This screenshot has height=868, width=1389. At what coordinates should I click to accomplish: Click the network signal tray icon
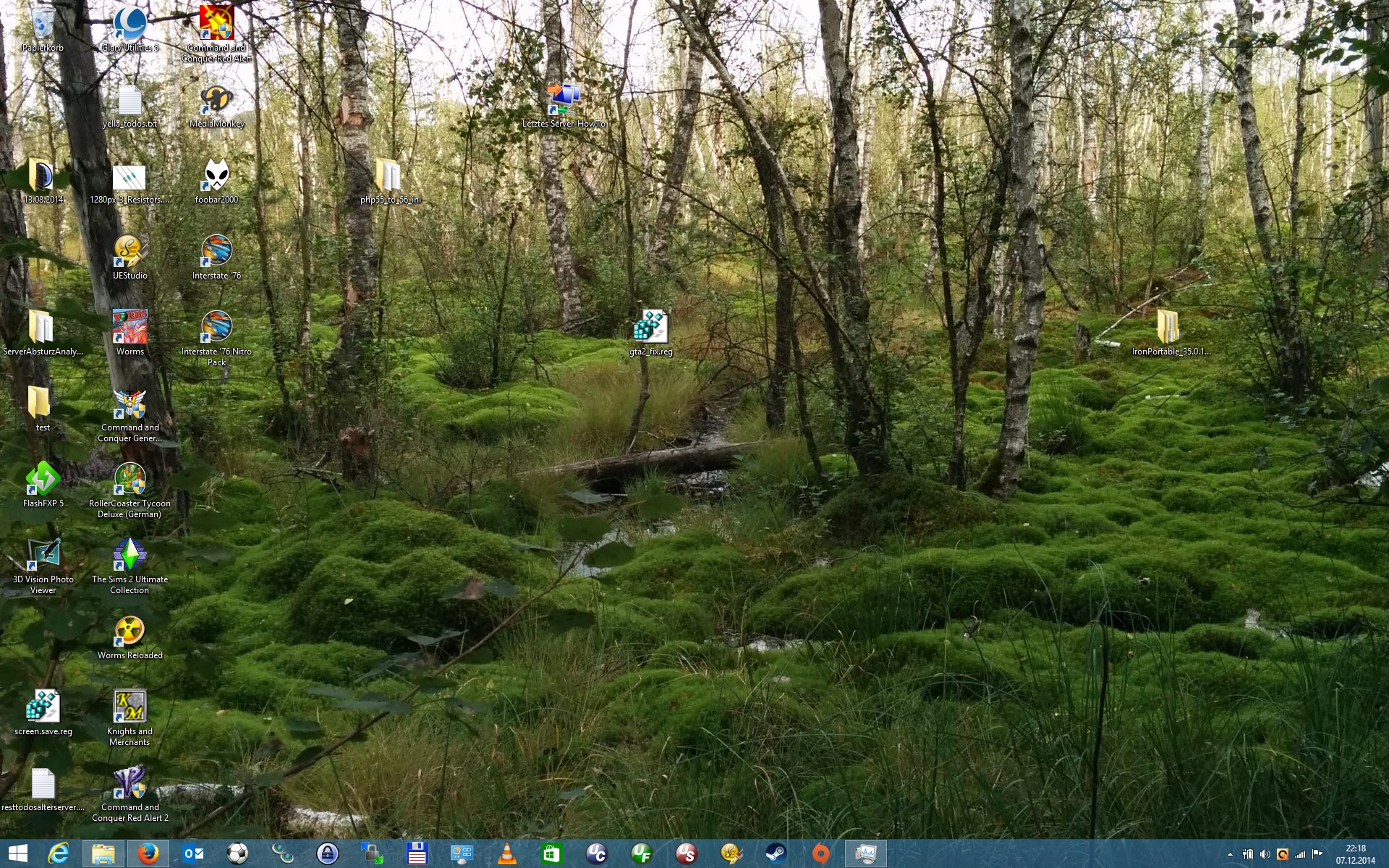1300,854
